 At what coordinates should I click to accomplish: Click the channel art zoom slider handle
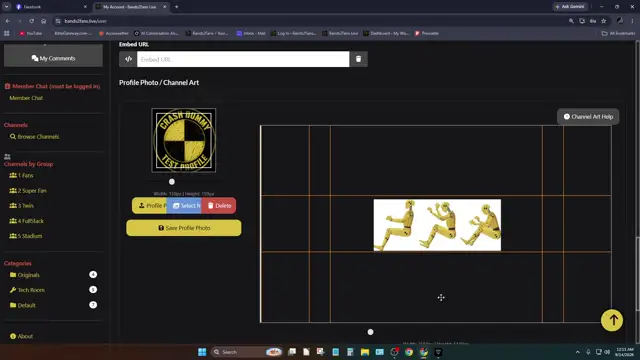370,332
